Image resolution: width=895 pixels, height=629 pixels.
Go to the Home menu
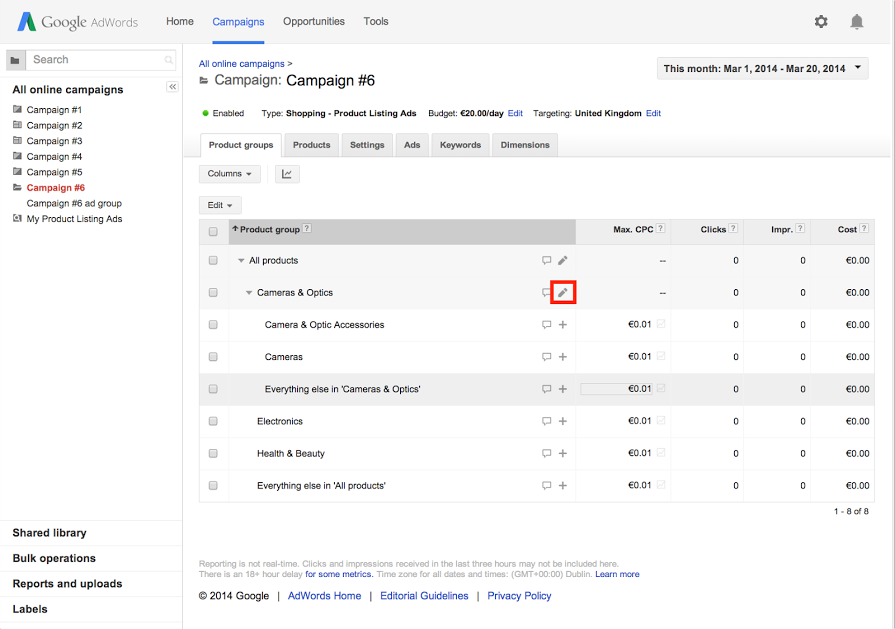coord(180,22)
